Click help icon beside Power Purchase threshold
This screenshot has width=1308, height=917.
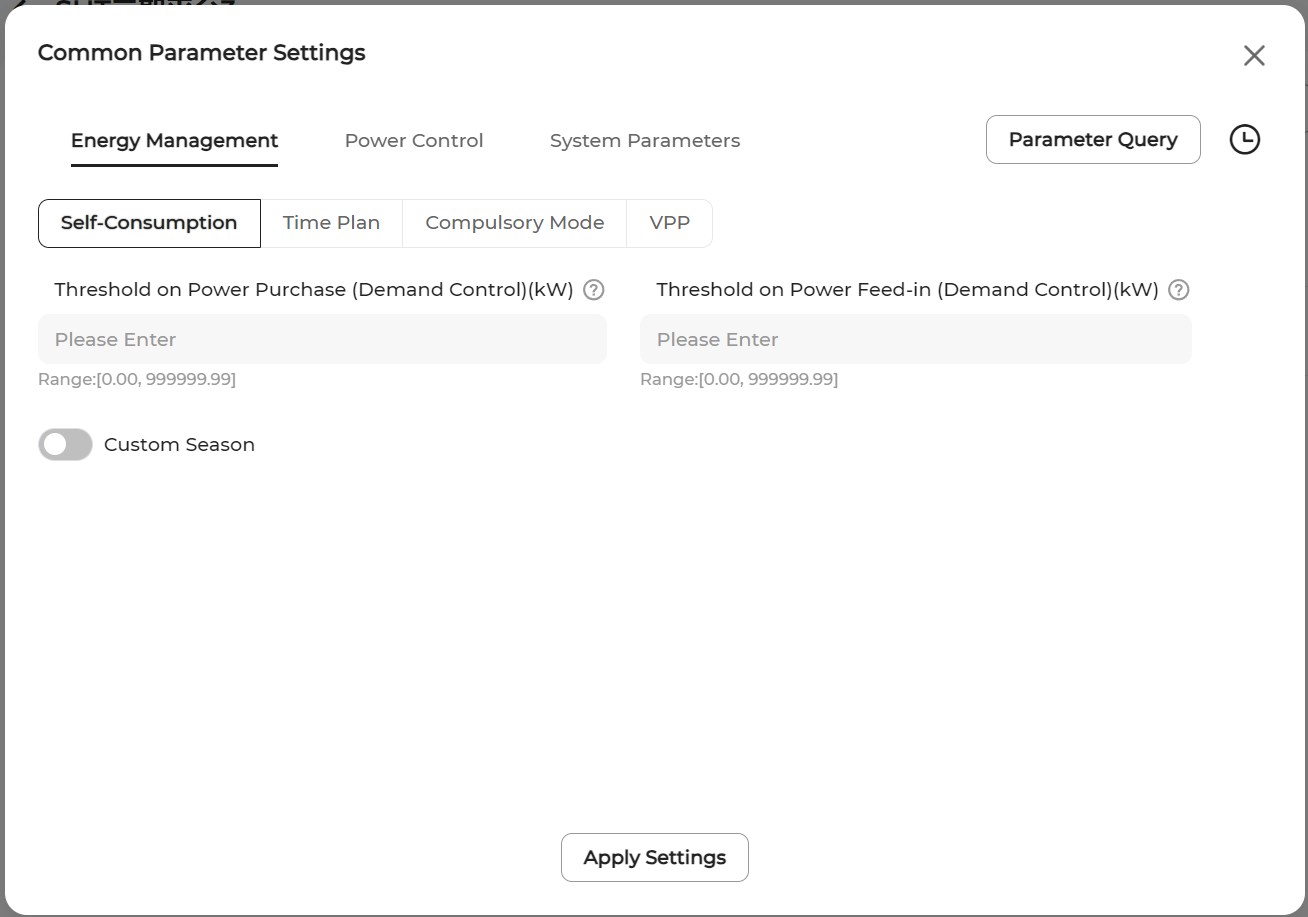[594, 290]
